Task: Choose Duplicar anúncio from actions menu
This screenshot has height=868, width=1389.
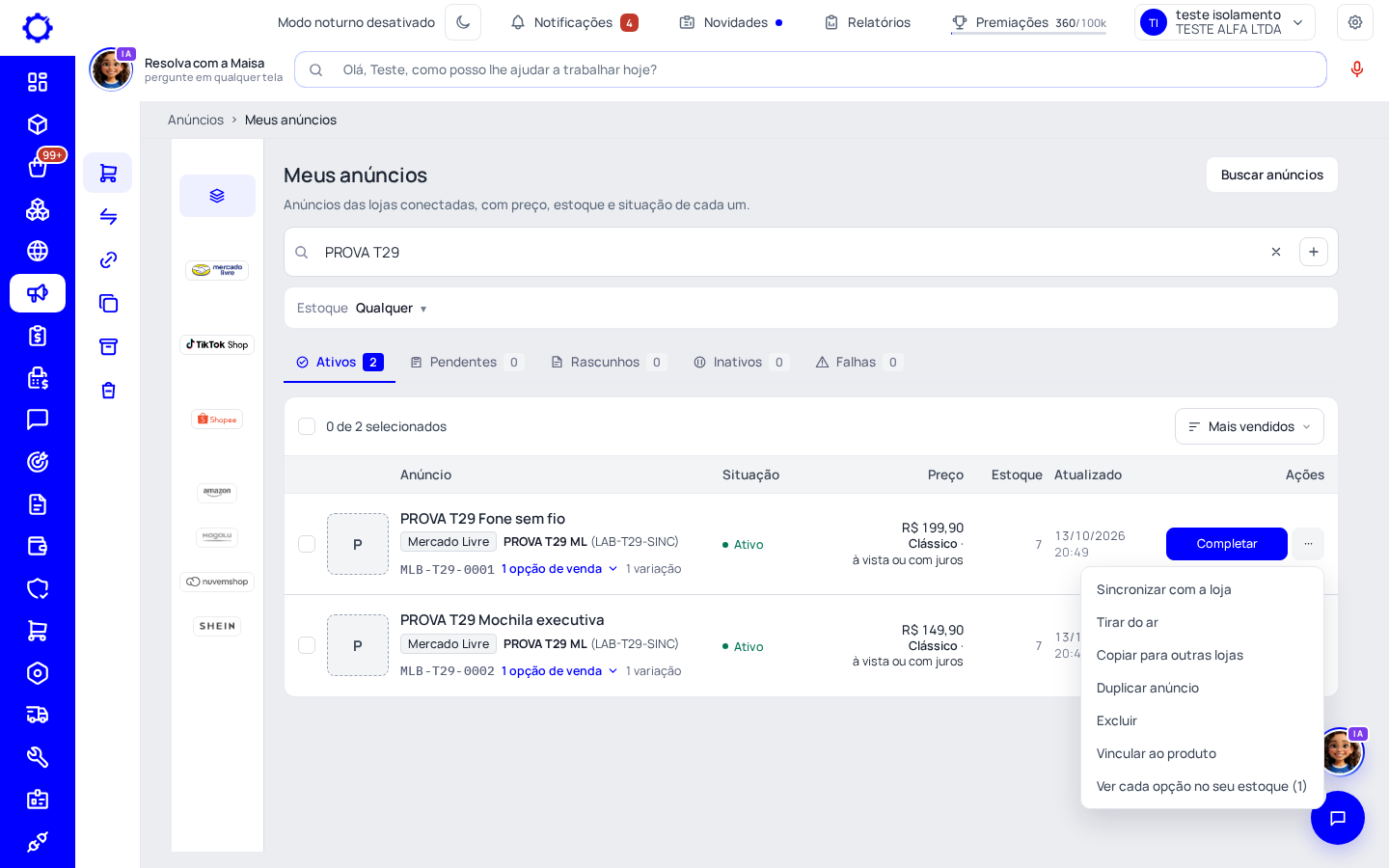Action: (x=1202, y=688)
